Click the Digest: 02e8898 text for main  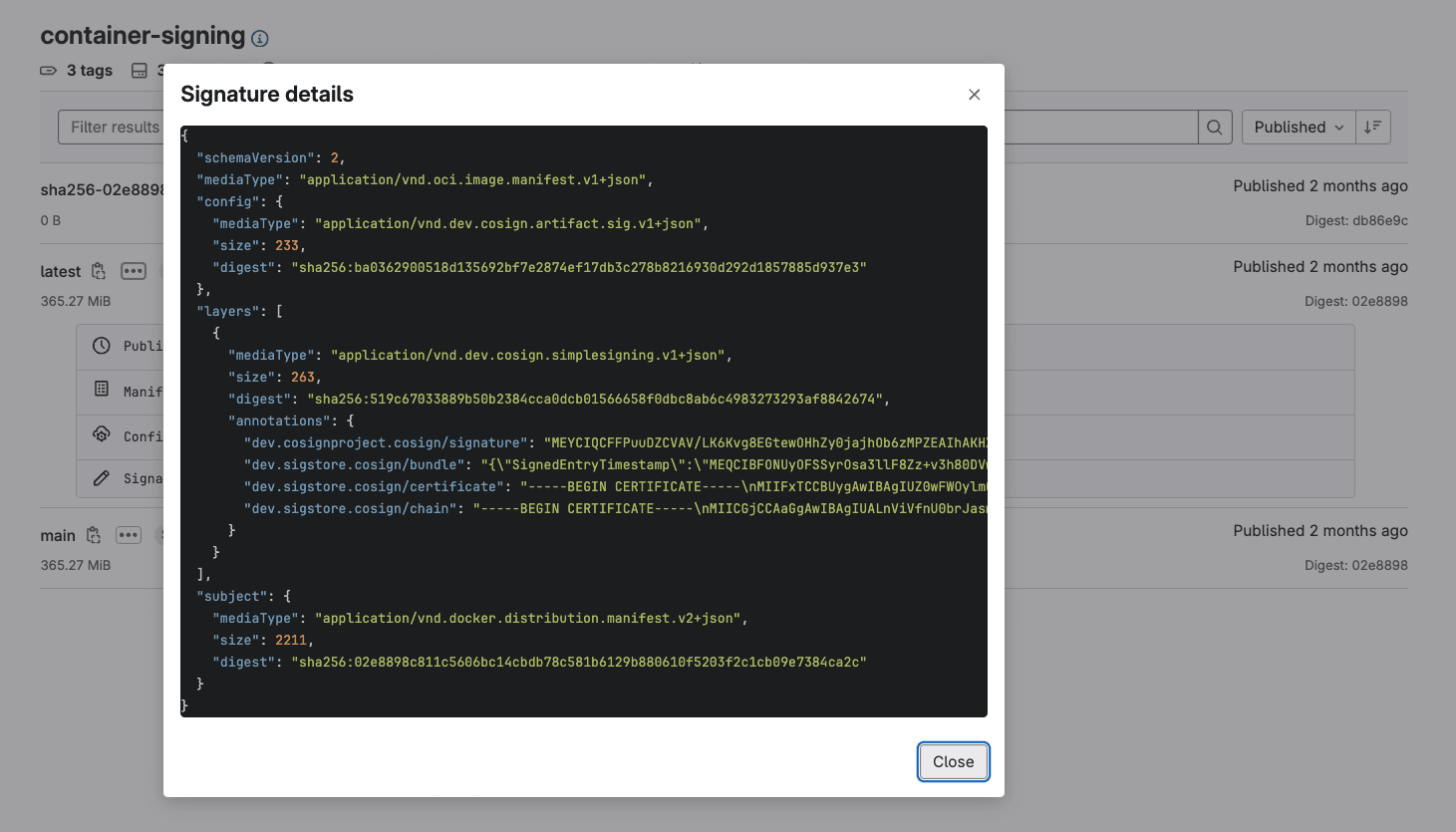pyautogui.click(x=1356, y=565)
